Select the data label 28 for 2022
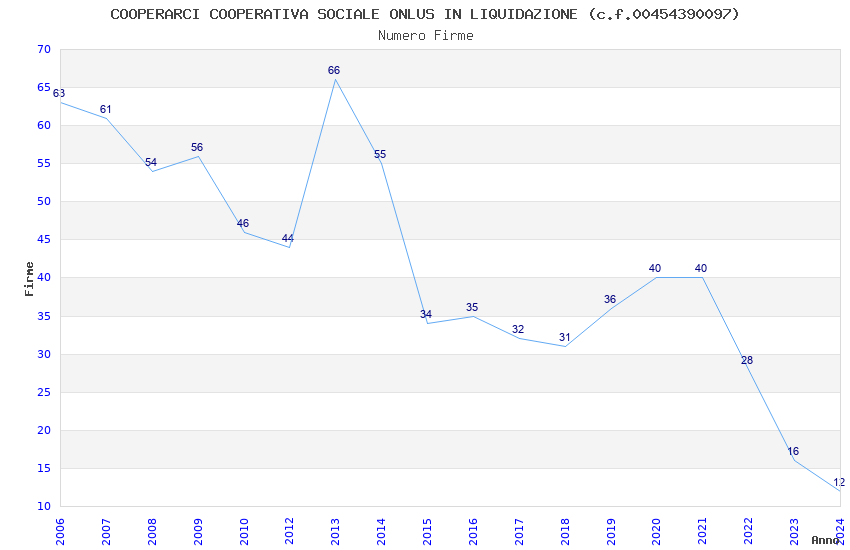850x550 pixels. pyautogui.click(x=747, y=360)
